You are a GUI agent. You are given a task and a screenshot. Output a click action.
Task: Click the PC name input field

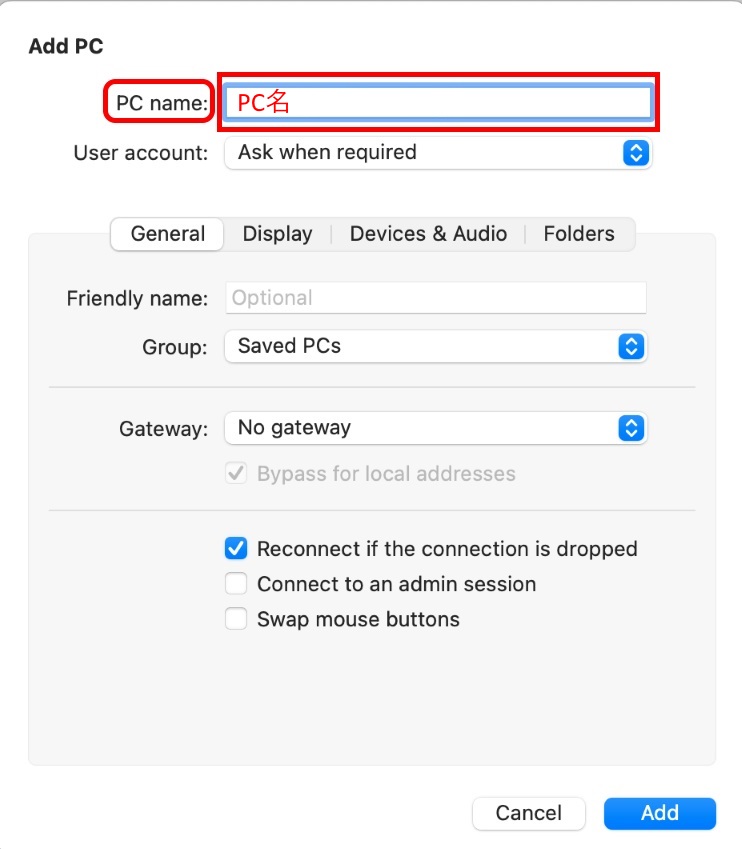tap(437, 102)
